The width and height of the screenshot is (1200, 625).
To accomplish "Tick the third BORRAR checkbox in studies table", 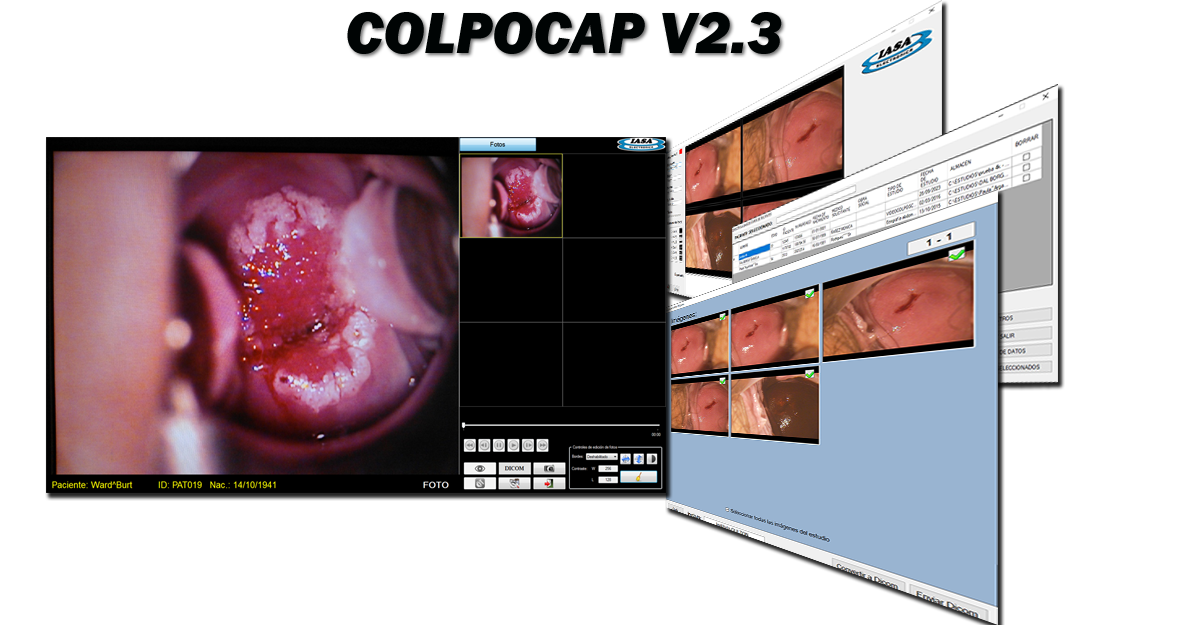I will click(x=1025, y=177).
